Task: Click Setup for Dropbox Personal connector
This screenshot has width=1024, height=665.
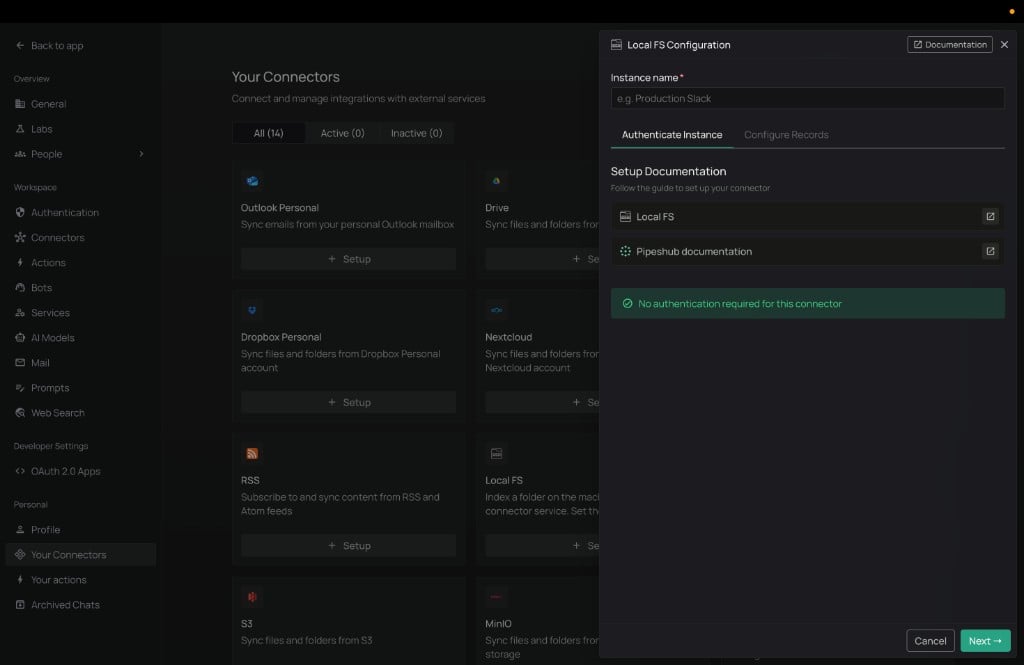Action: point(348,402)
